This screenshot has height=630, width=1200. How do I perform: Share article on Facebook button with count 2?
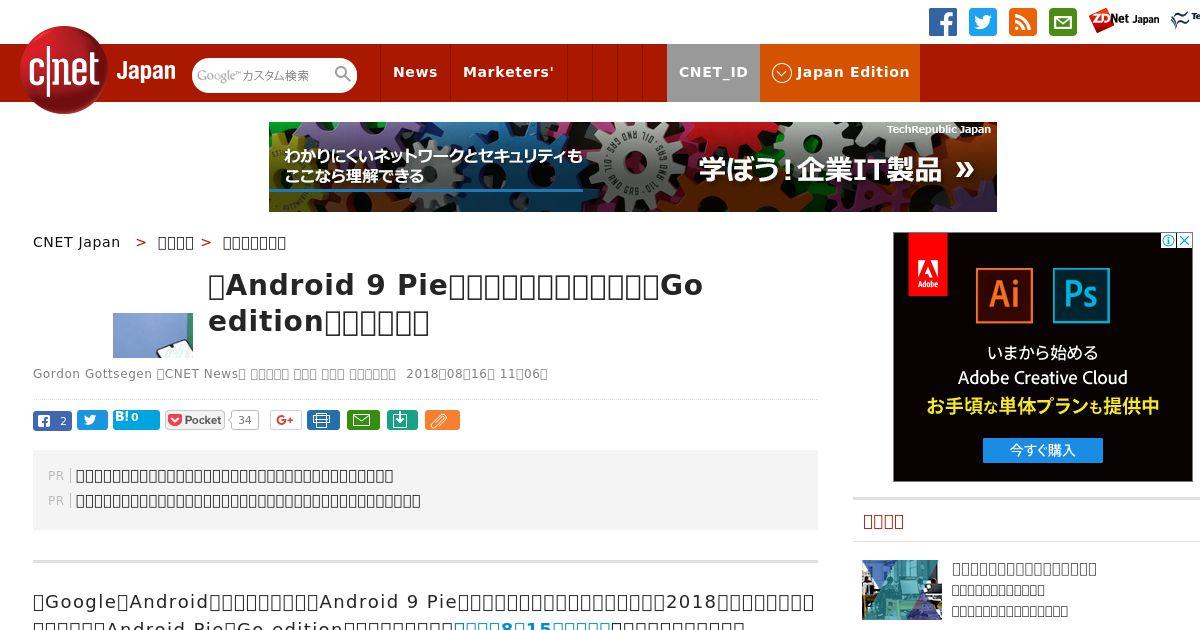[52, 421]
